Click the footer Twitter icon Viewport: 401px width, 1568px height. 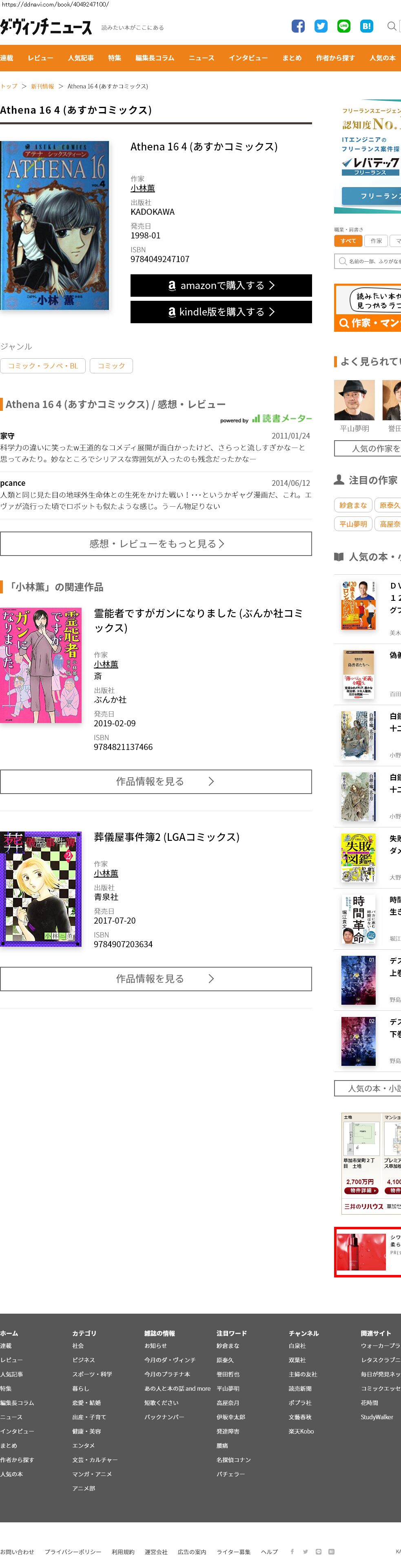point(305,1552)
